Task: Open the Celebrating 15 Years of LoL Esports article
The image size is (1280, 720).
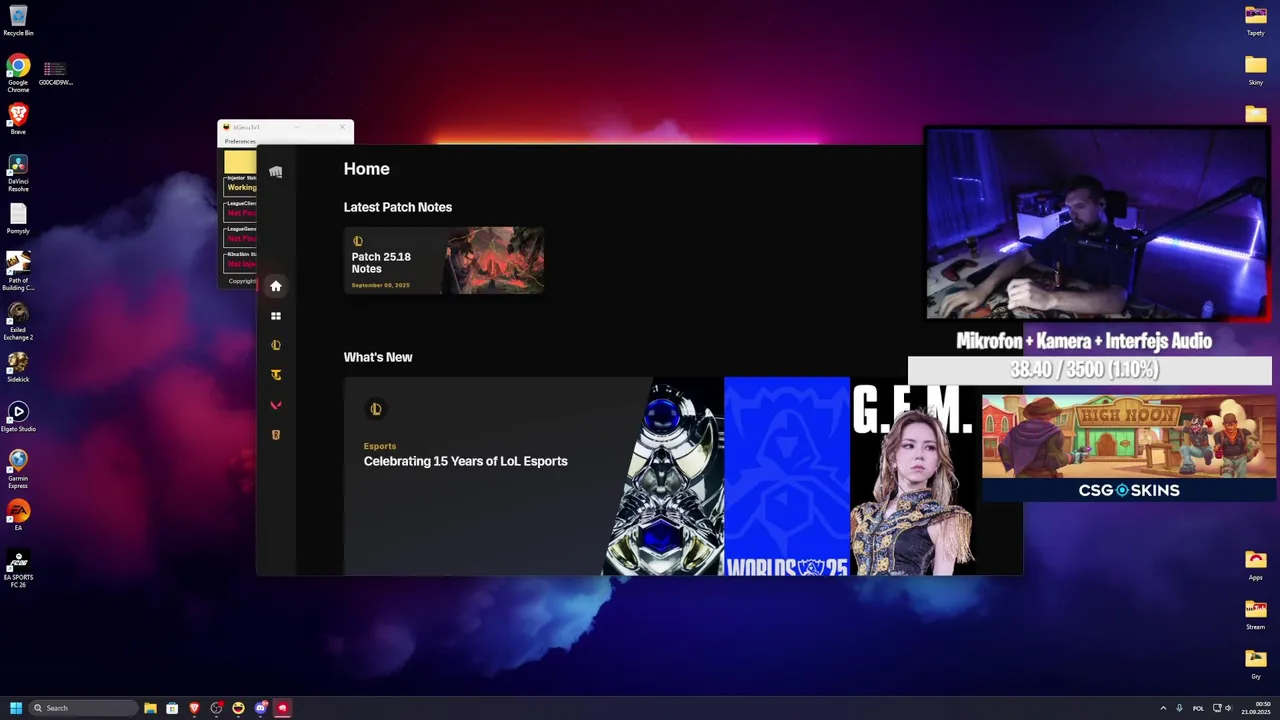Action: click(465, 461)
